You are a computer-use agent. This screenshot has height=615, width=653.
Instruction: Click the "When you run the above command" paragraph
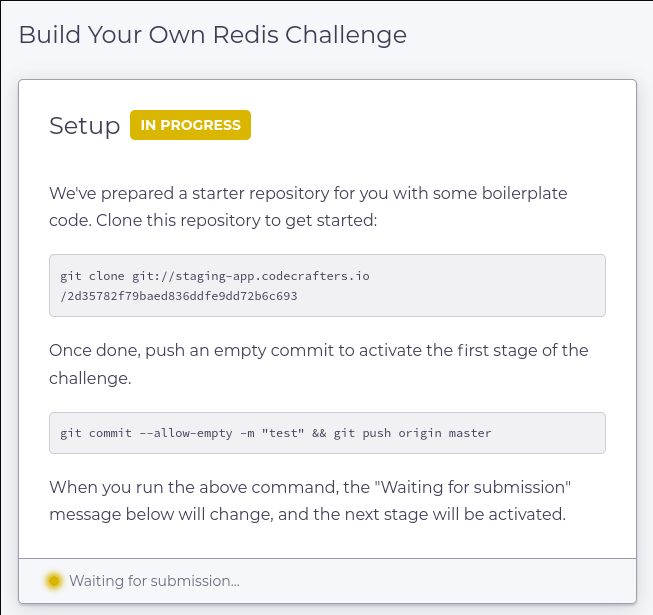point(310,500)
